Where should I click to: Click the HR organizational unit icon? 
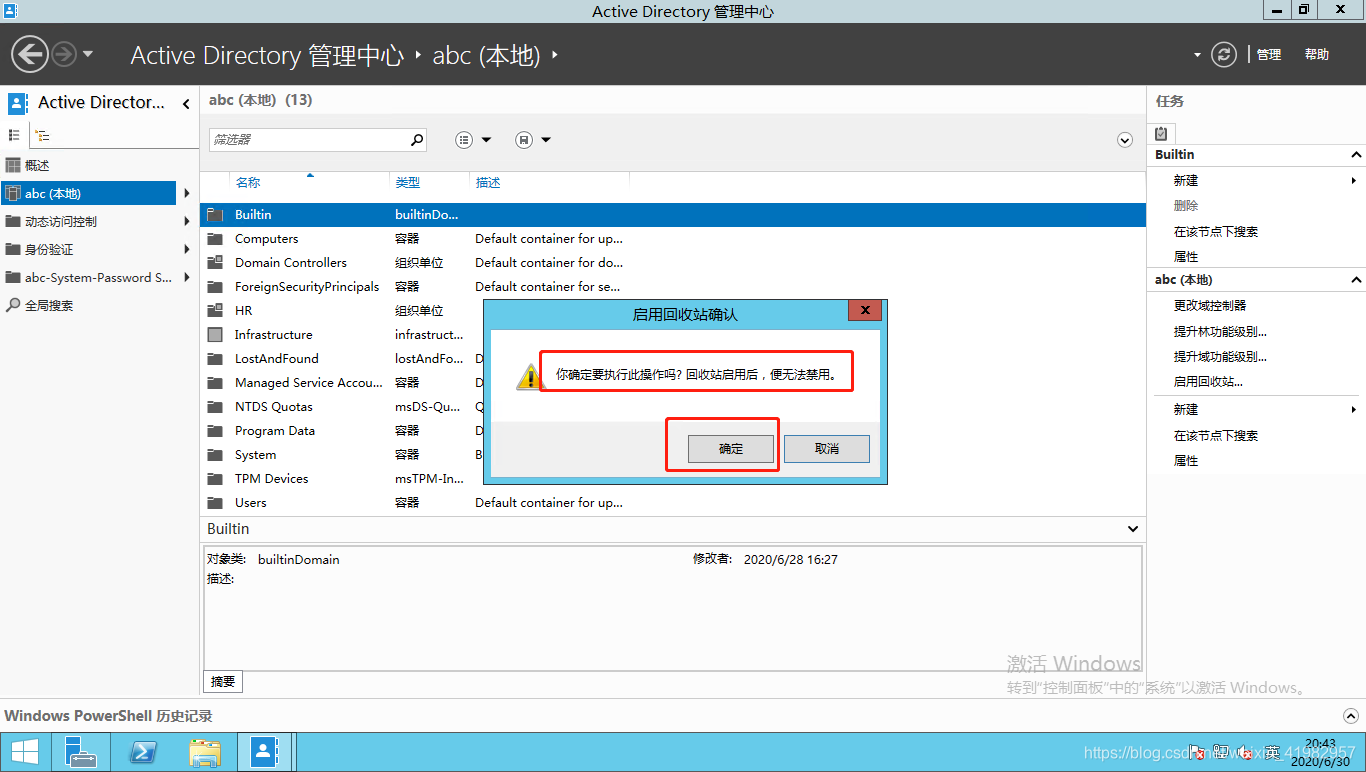pos(215,311)
